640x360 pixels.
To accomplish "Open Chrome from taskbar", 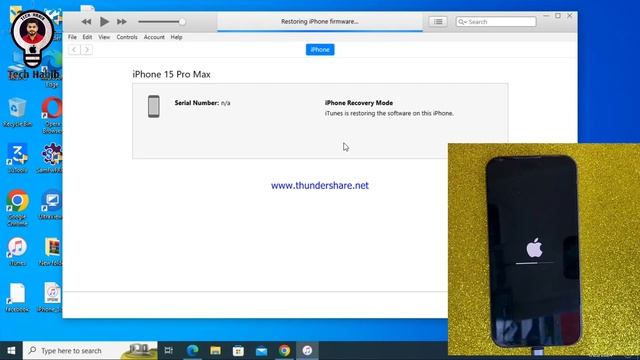I will click(284, 351).
